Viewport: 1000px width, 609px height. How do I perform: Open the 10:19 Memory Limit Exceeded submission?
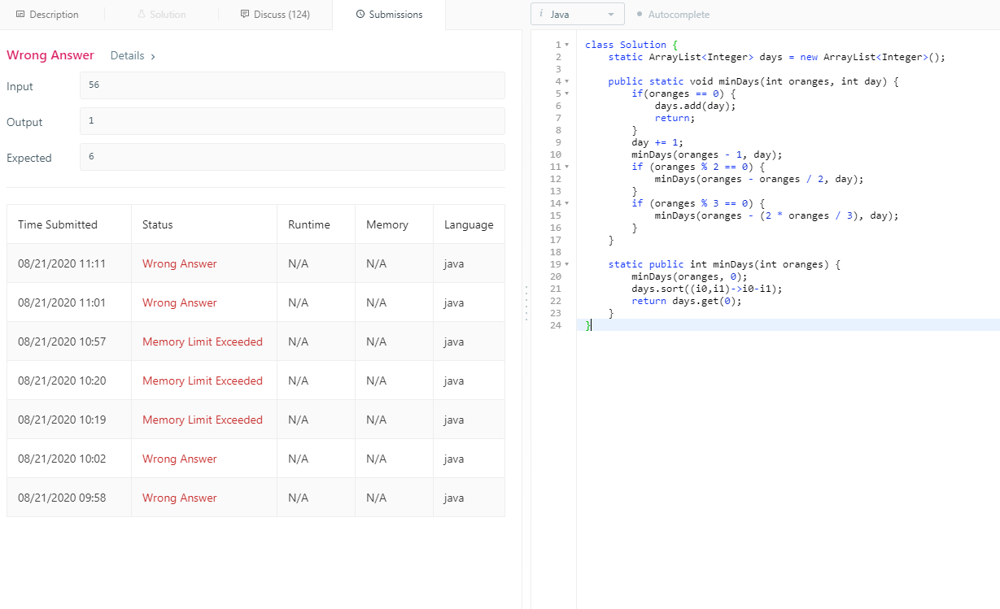pos(202,420)
